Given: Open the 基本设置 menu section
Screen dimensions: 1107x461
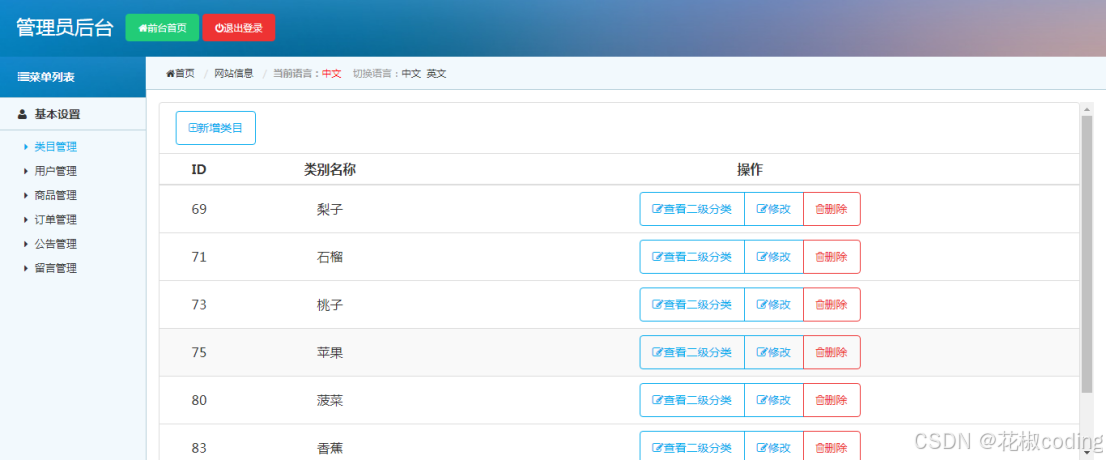Looking at the screenshot, I should [57, 114].
